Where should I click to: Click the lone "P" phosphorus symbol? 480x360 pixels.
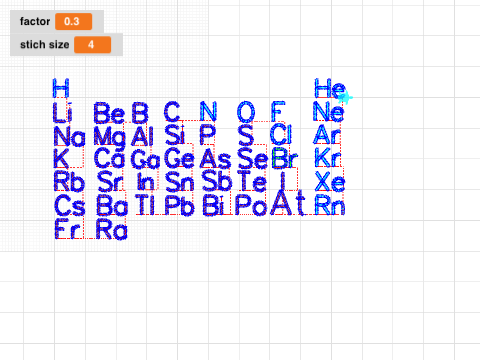coord(207,135)
